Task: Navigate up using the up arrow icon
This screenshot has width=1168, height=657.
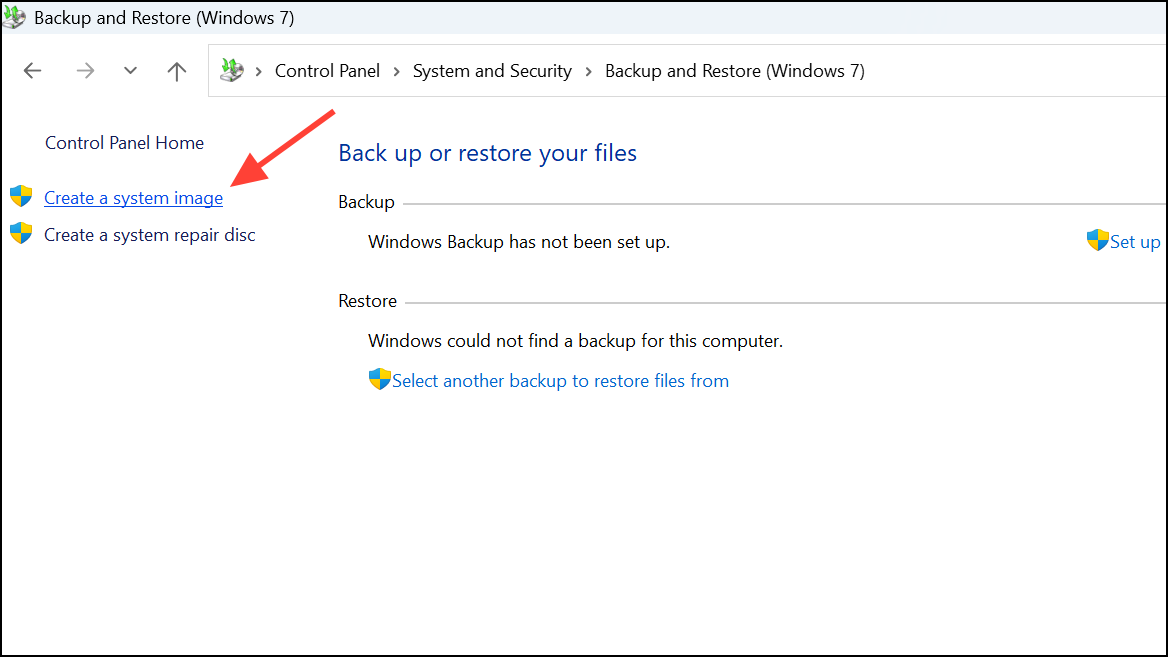Action: point(176,70)
